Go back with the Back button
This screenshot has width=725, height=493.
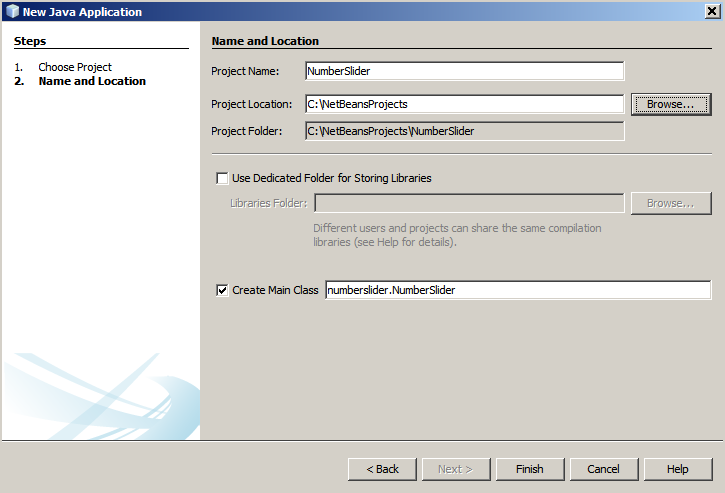(382, 469)
